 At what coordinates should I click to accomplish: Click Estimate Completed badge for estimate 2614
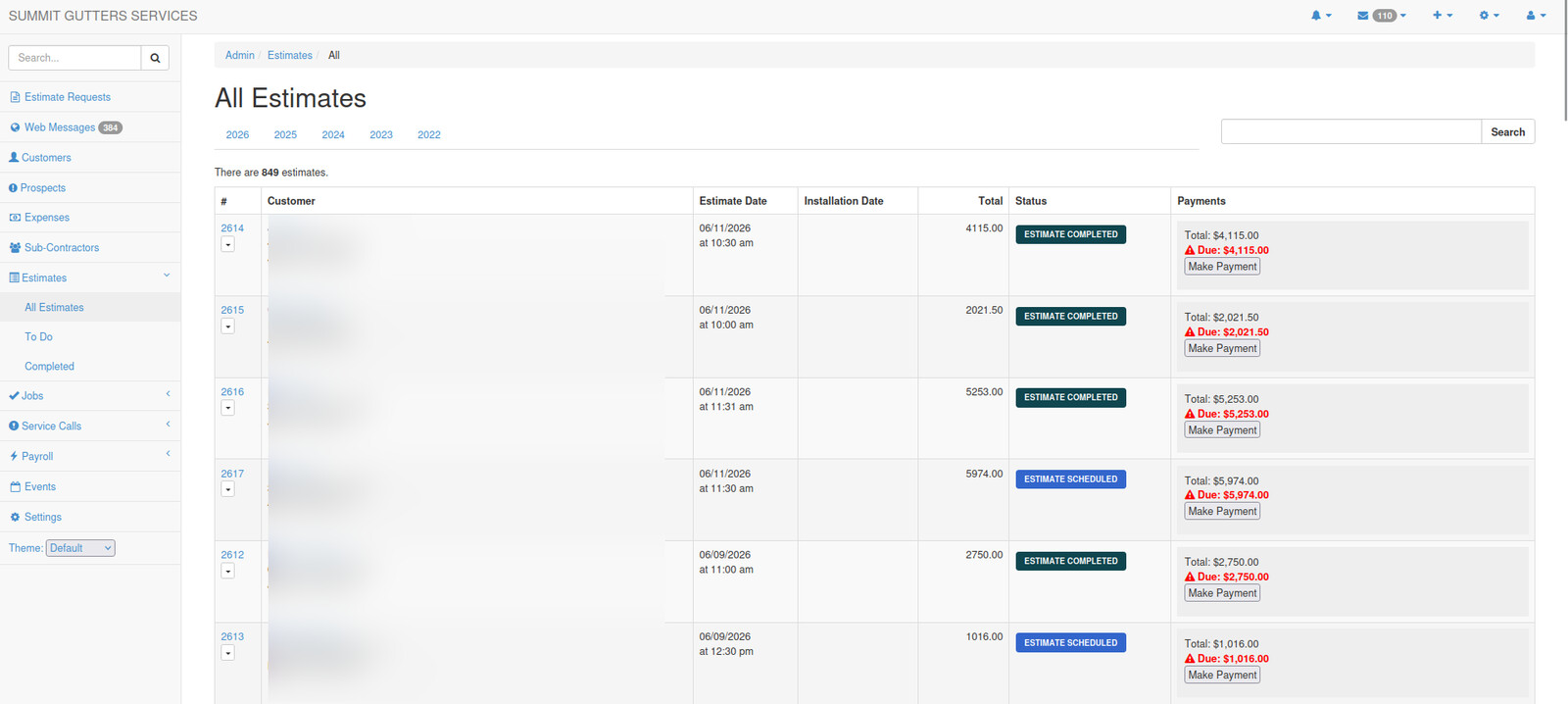(1071, 235)
